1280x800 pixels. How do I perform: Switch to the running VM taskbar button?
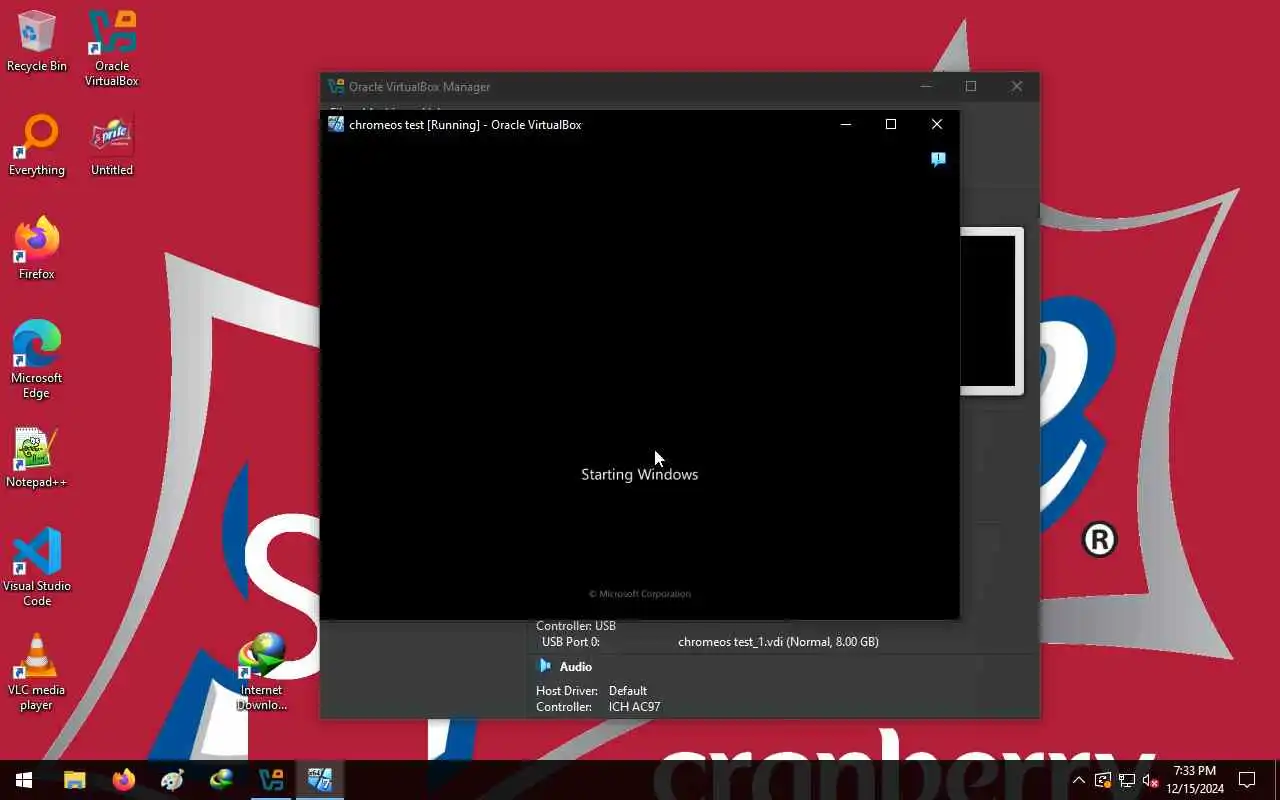pos(320,780)
